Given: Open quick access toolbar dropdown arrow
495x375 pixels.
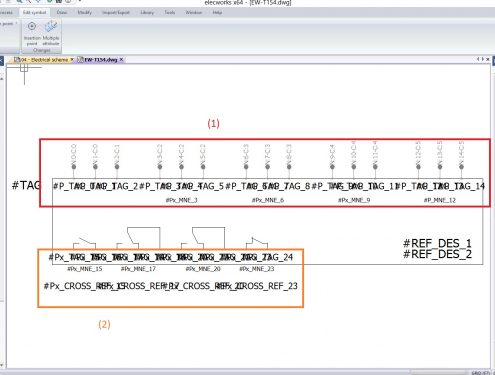Looking at the screenshot, I should (79, 1).
